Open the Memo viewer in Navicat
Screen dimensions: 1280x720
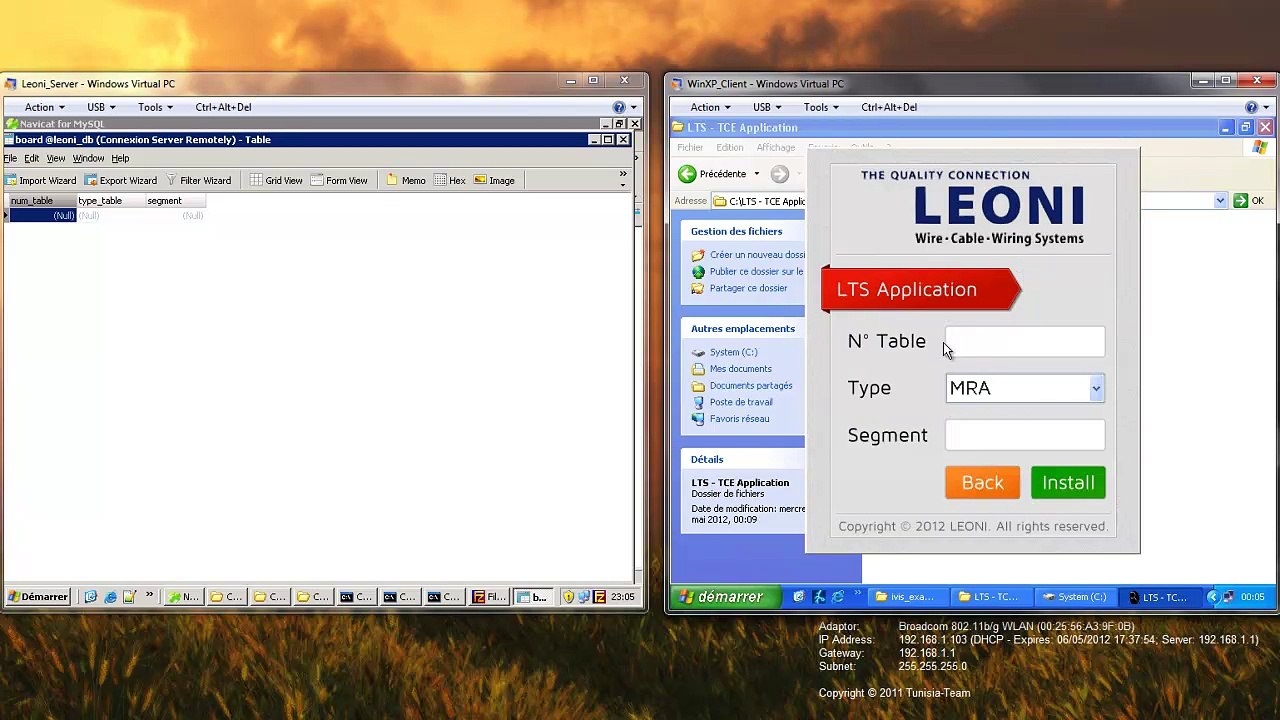[406, 181]
